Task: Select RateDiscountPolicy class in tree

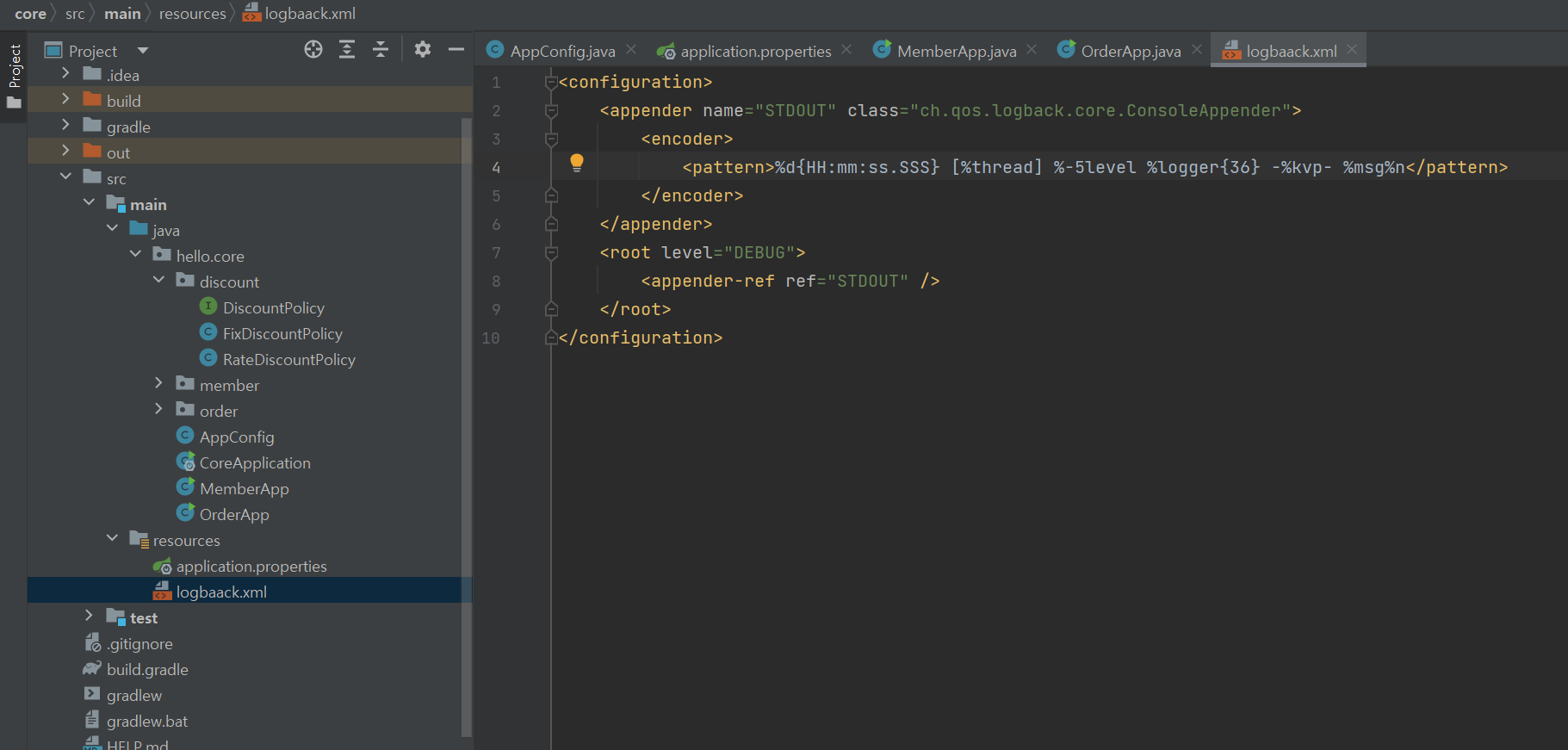Action: click(288, 359)
